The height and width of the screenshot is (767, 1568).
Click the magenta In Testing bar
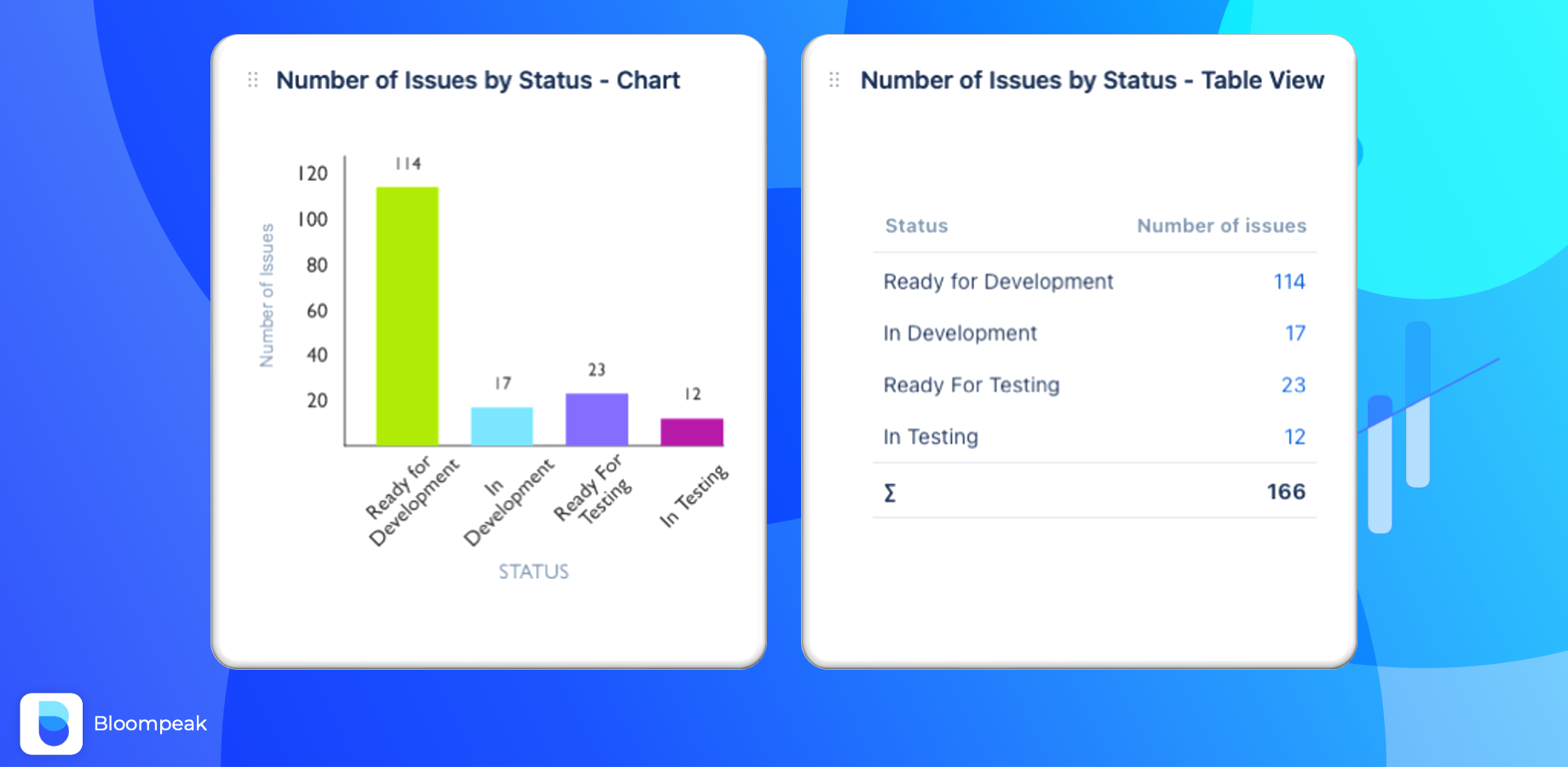point(692,432)
